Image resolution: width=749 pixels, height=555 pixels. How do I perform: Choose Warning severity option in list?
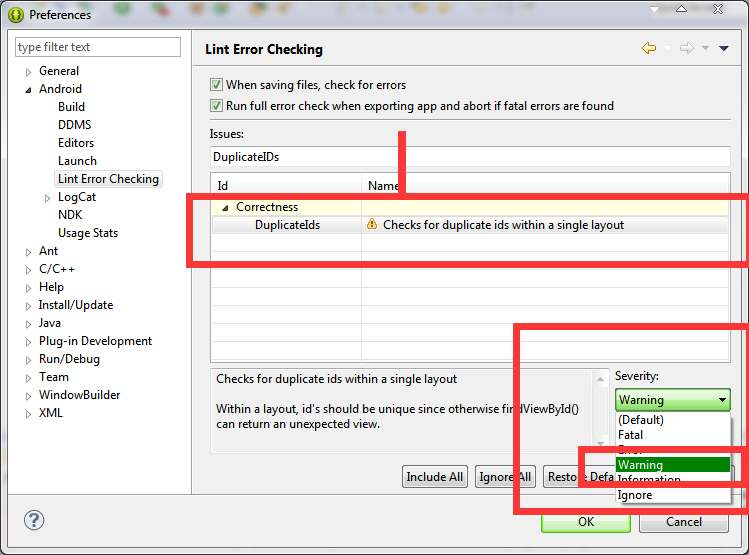click(673, 465)
